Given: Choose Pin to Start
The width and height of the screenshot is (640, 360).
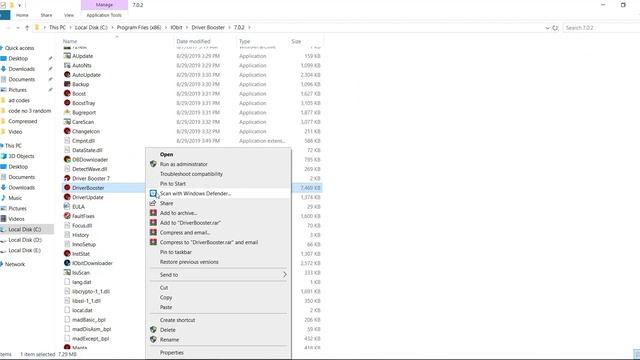Looking at the screenshot, I should pyautogui.click(x=173, y=184).
